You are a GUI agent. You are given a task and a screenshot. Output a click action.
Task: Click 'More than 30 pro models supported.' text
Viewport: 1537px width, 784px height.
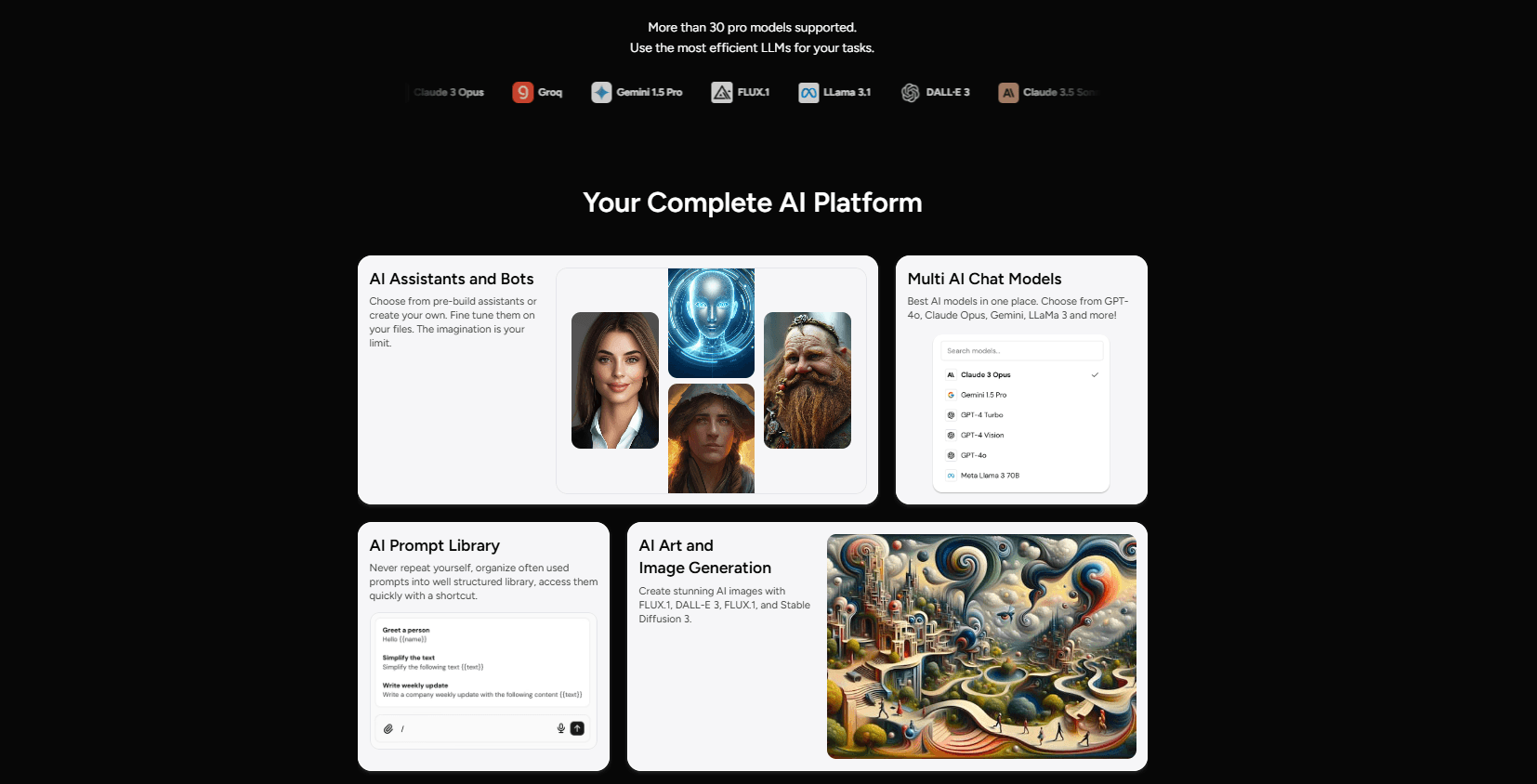coord(753,28)
